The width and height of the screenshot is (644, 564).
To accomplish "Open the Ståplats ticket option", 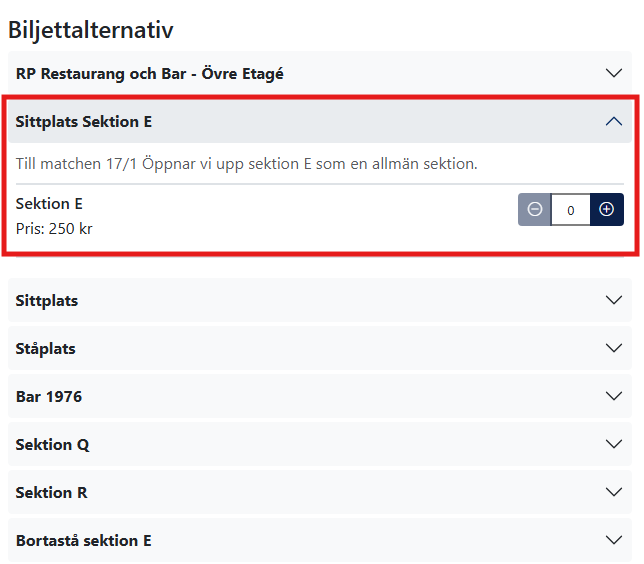I will click(x=46, y=348).
